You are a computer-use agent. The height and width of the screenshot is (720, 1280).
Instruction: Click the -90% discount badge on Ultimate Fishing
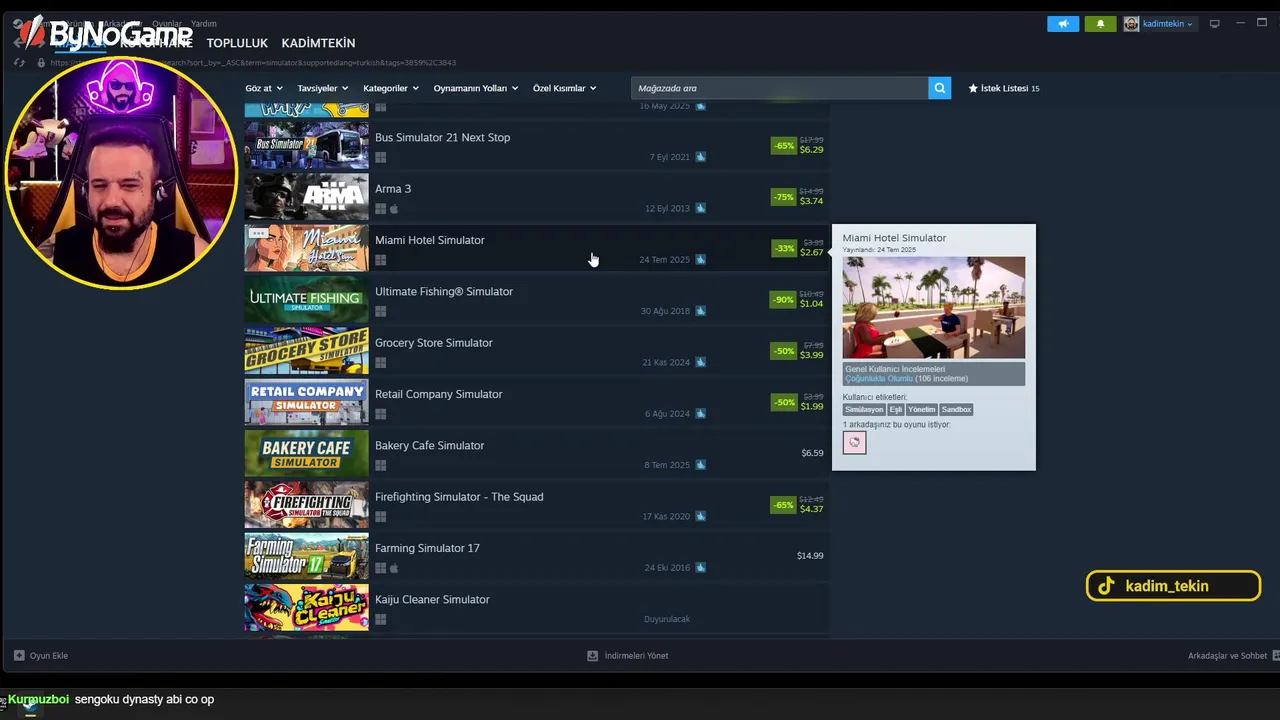783,299
